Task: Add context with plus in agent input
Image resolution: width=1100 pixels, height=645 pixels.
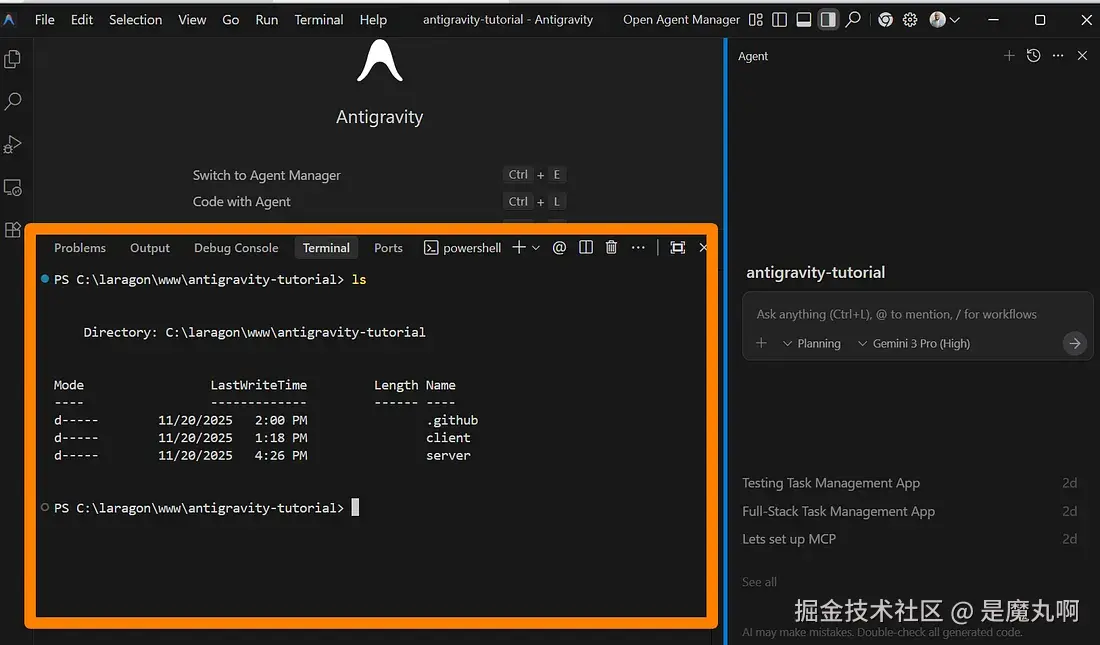Action: [761, 343]
